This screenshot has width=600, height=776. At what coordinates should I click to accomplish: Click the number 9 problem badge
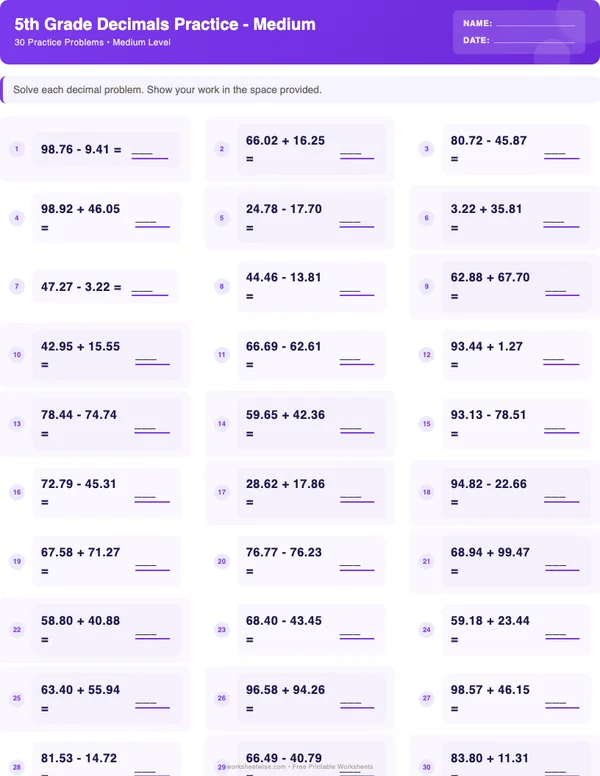coord(427,286)
